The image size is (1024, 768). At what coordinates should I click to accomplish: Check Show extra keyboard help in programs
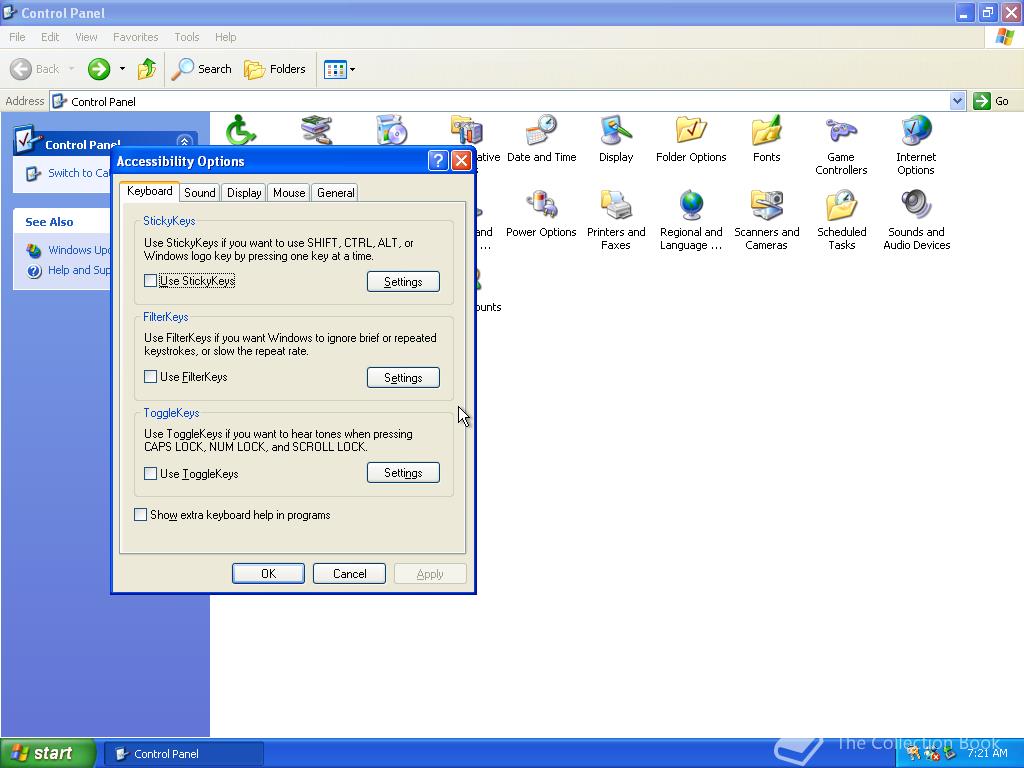pos(140,515)
